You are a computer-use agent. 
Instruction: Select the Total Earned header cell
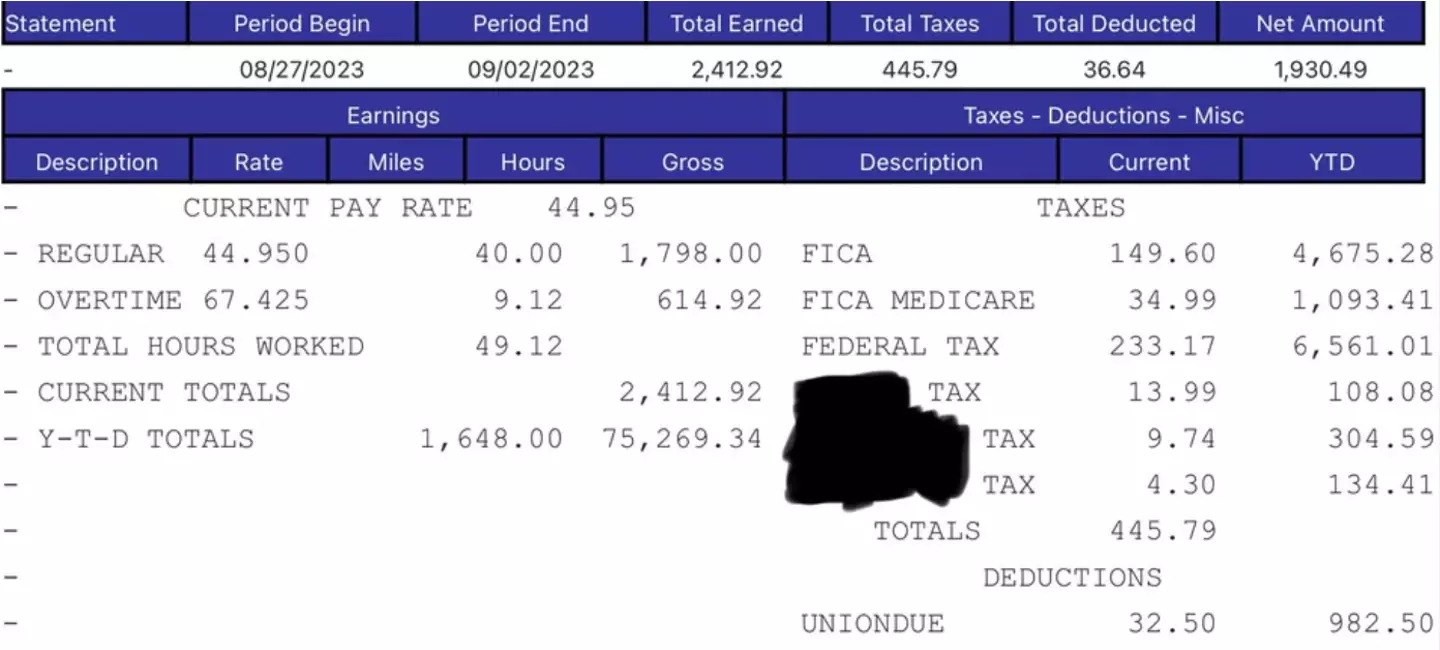coord(737,23)
